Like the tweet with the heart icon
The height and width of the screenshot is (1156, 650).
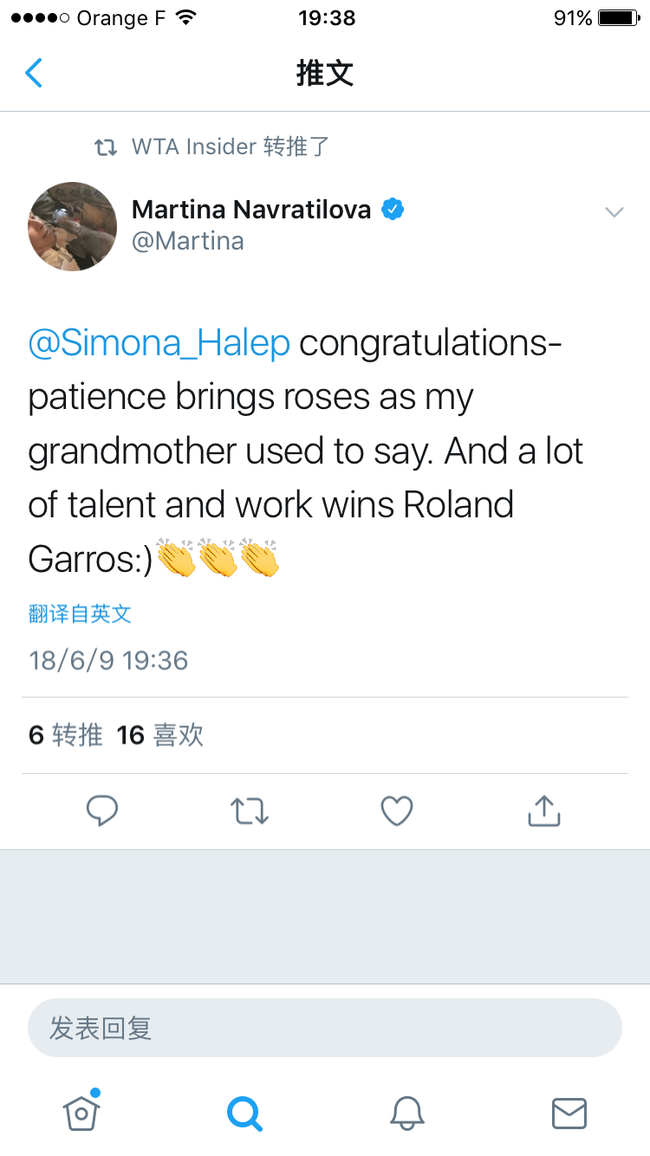[396, 811]
